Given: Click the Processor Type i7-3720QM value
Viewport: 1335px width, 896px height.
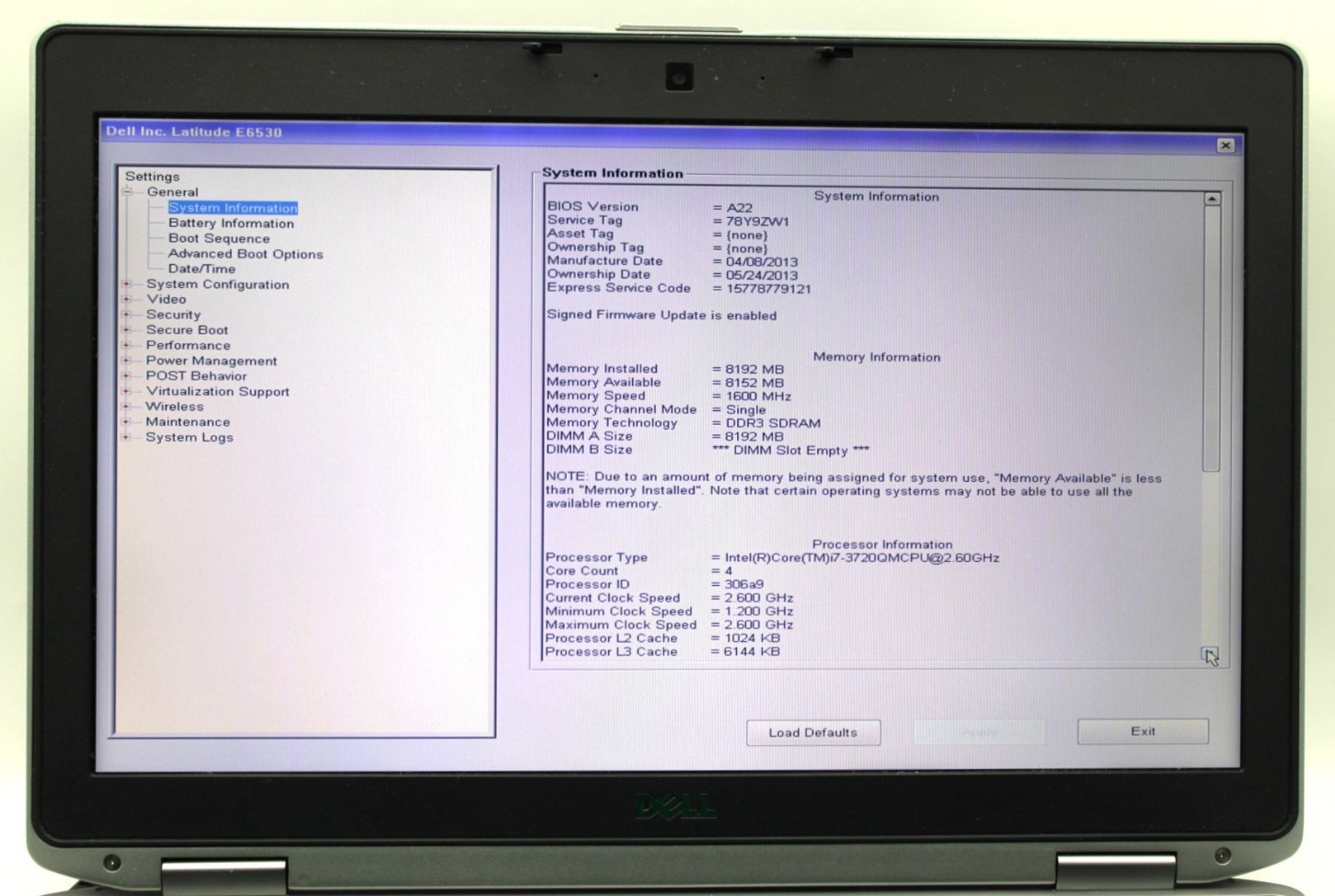Looking at the screenshot, I should pyautogui.click(x=861, y=557).
